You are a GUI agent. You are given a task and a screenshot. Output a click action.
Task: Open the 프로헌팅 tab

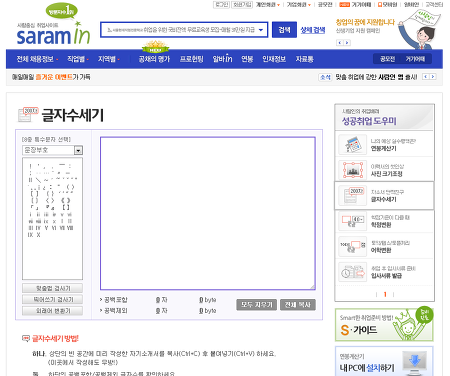(x=191, y=59)
